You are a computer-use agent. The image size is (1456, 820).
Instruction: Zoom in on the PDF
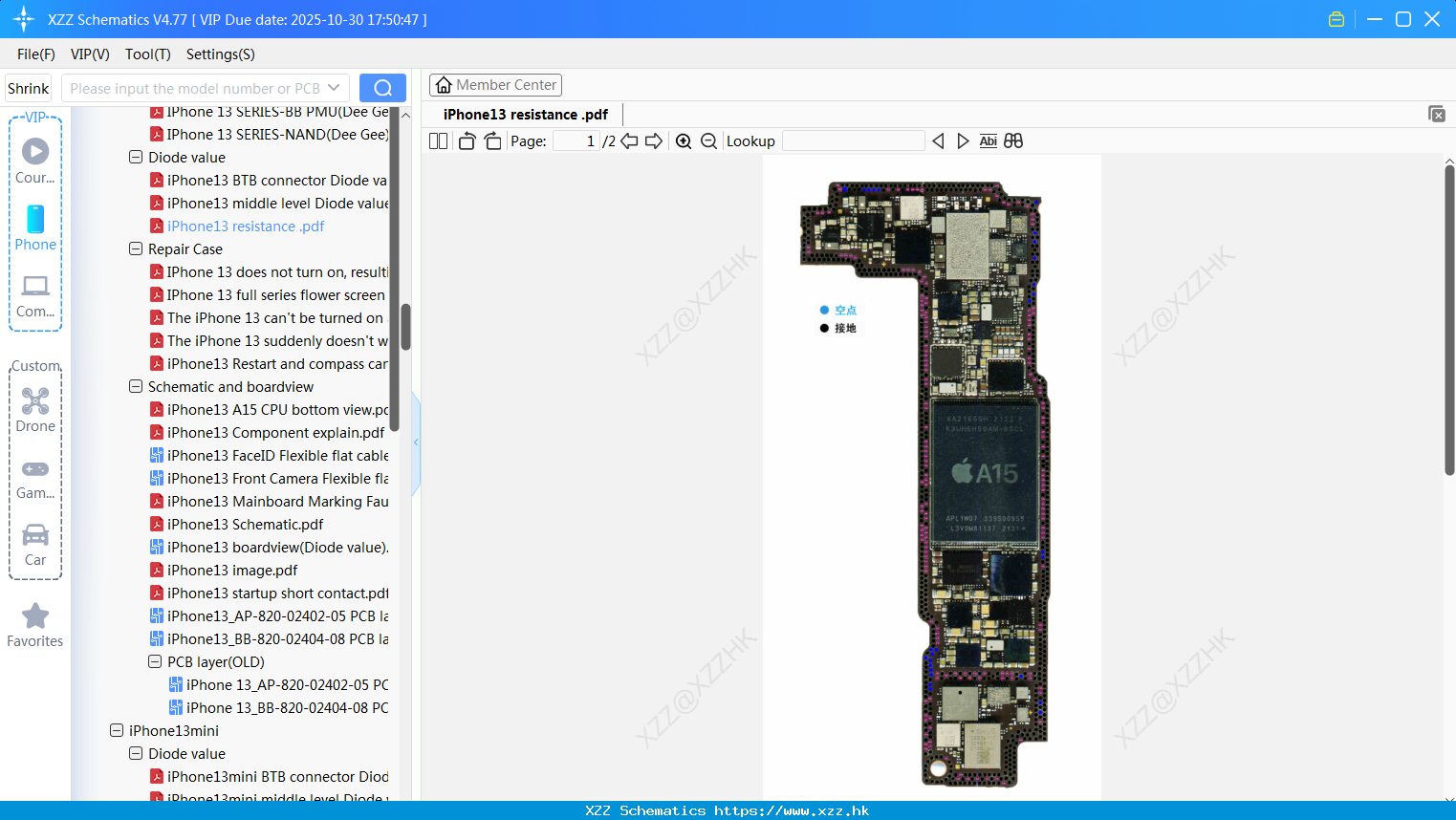pyautogui.click(x=684, y=140)
